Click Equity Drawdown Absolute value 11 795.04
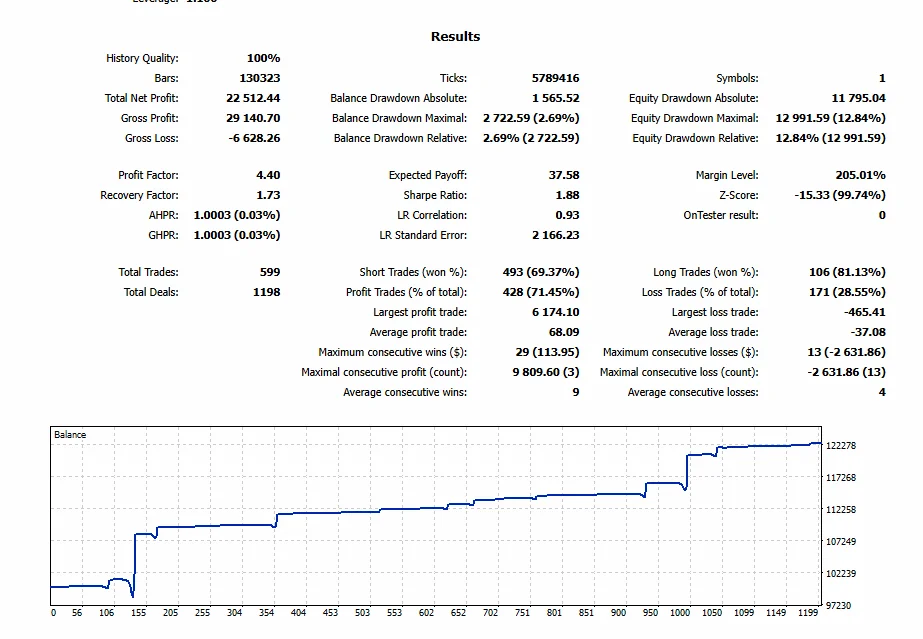The image size is (923, 639). [858, 98]
